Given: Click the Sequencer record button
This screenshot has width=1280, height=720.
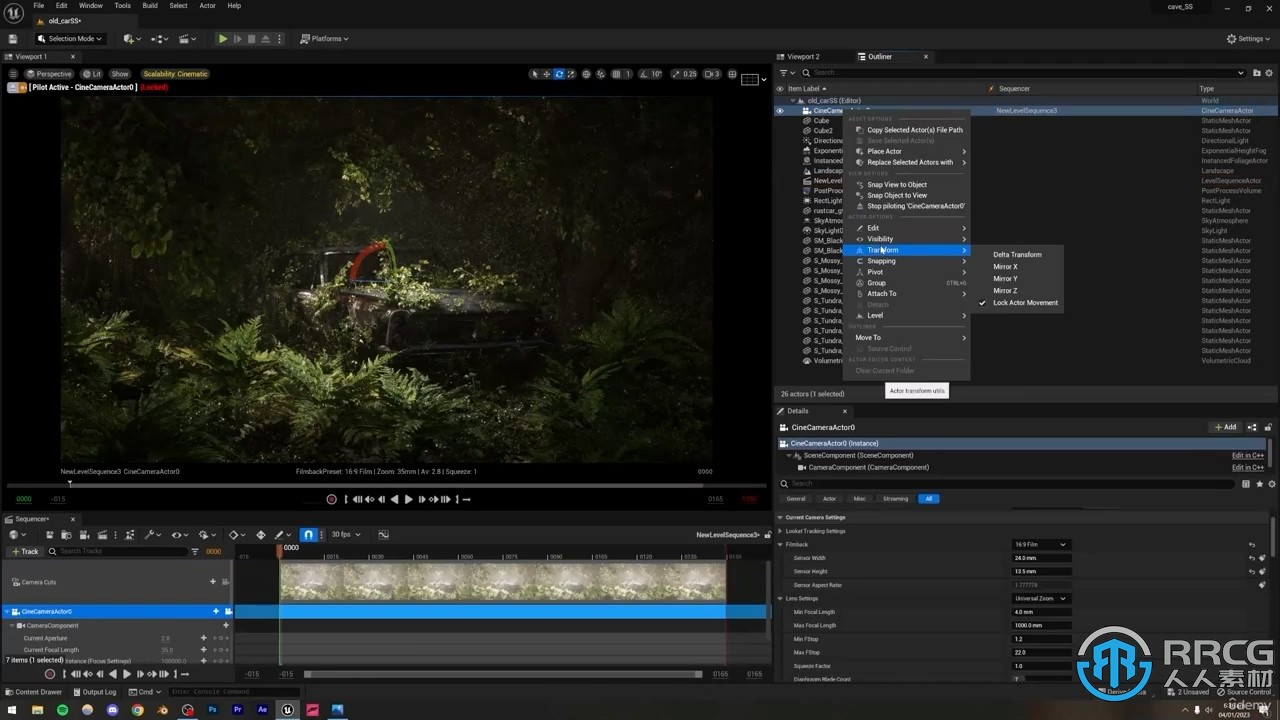Looking at the screenshot, I should coord(50,674).
